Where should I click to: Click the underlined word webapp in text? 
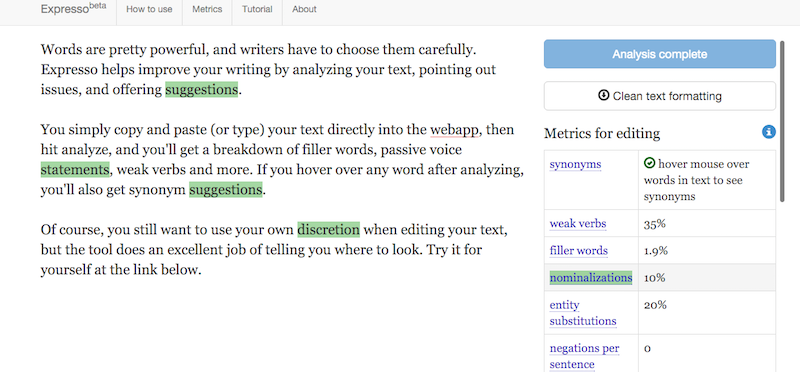[x=454, y=130]
